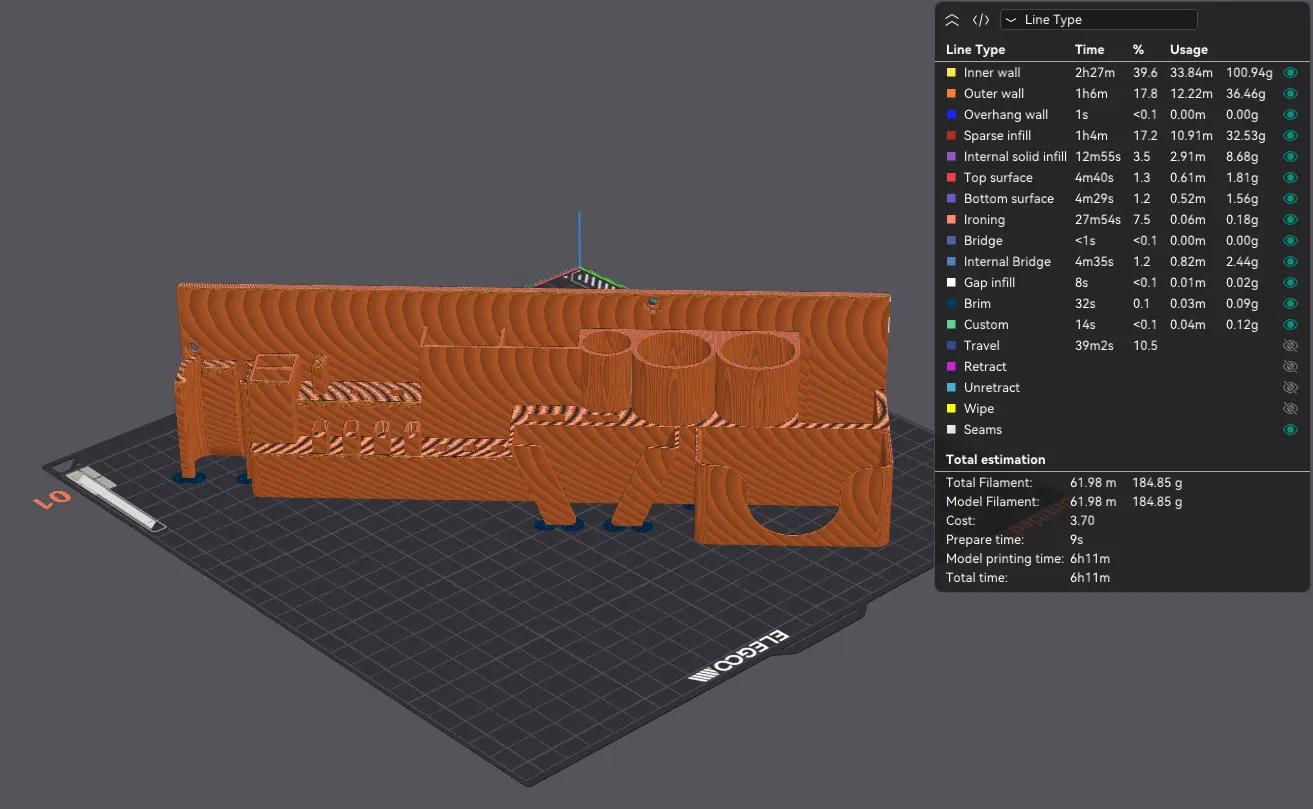
Task: Click the red Sparse infill color swatch
Action: pos(951,136)
